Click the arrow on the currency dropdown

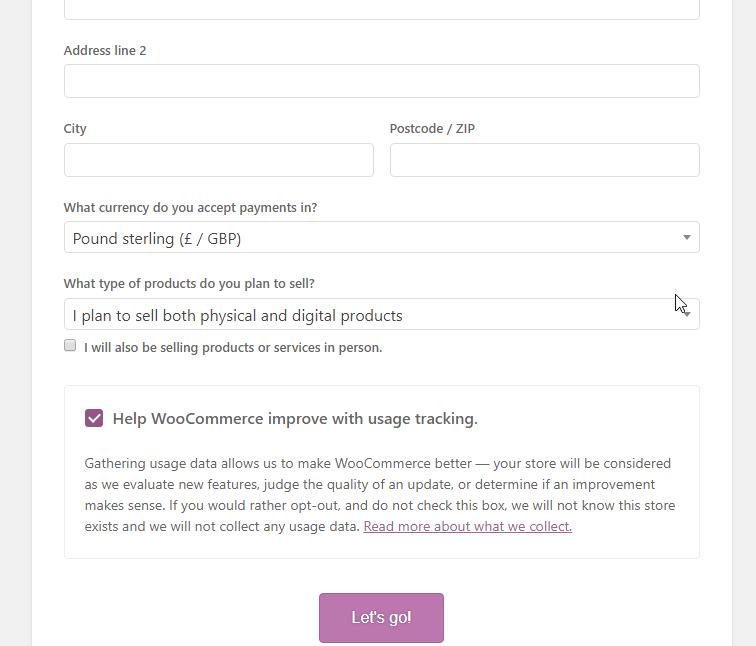point(687,237)
